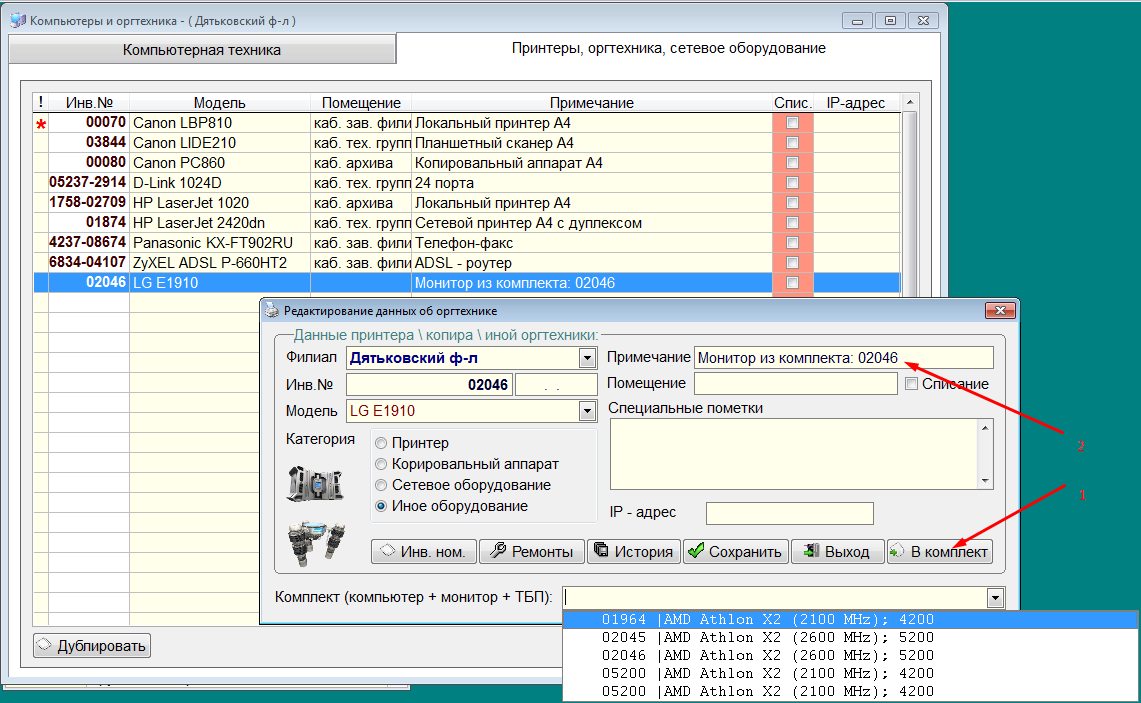Open the Принтеры, оргтехника, сетевое оборудование tab
This screenshot has width=1141, height=703.
(668, 48)
